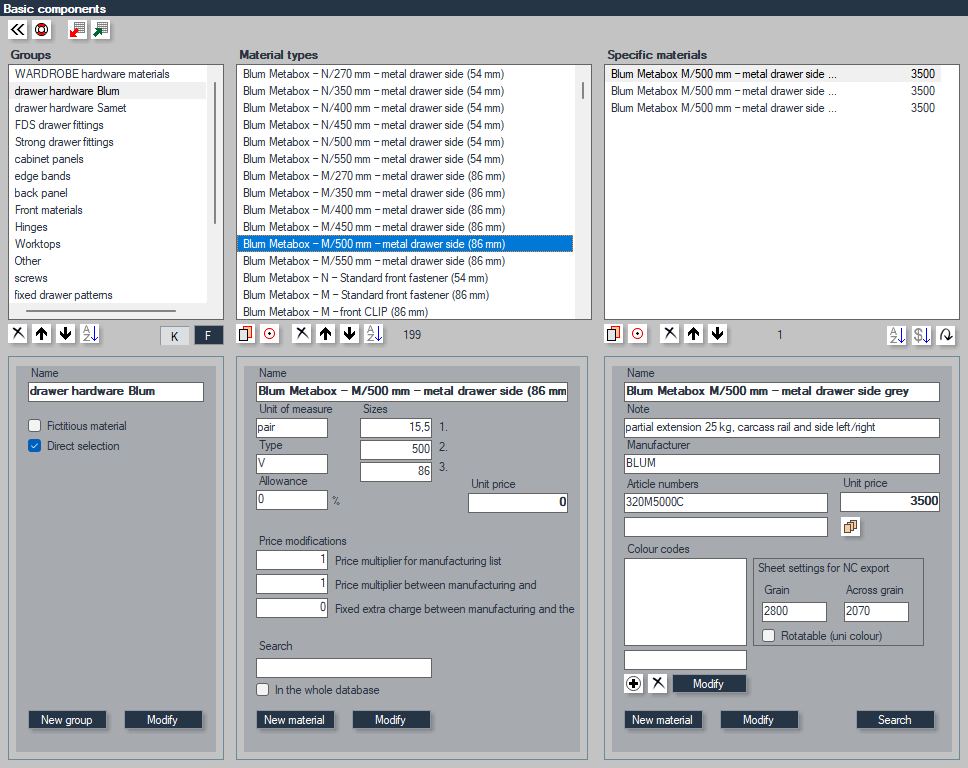Click Modify below the colour codes

pos(709,684)
